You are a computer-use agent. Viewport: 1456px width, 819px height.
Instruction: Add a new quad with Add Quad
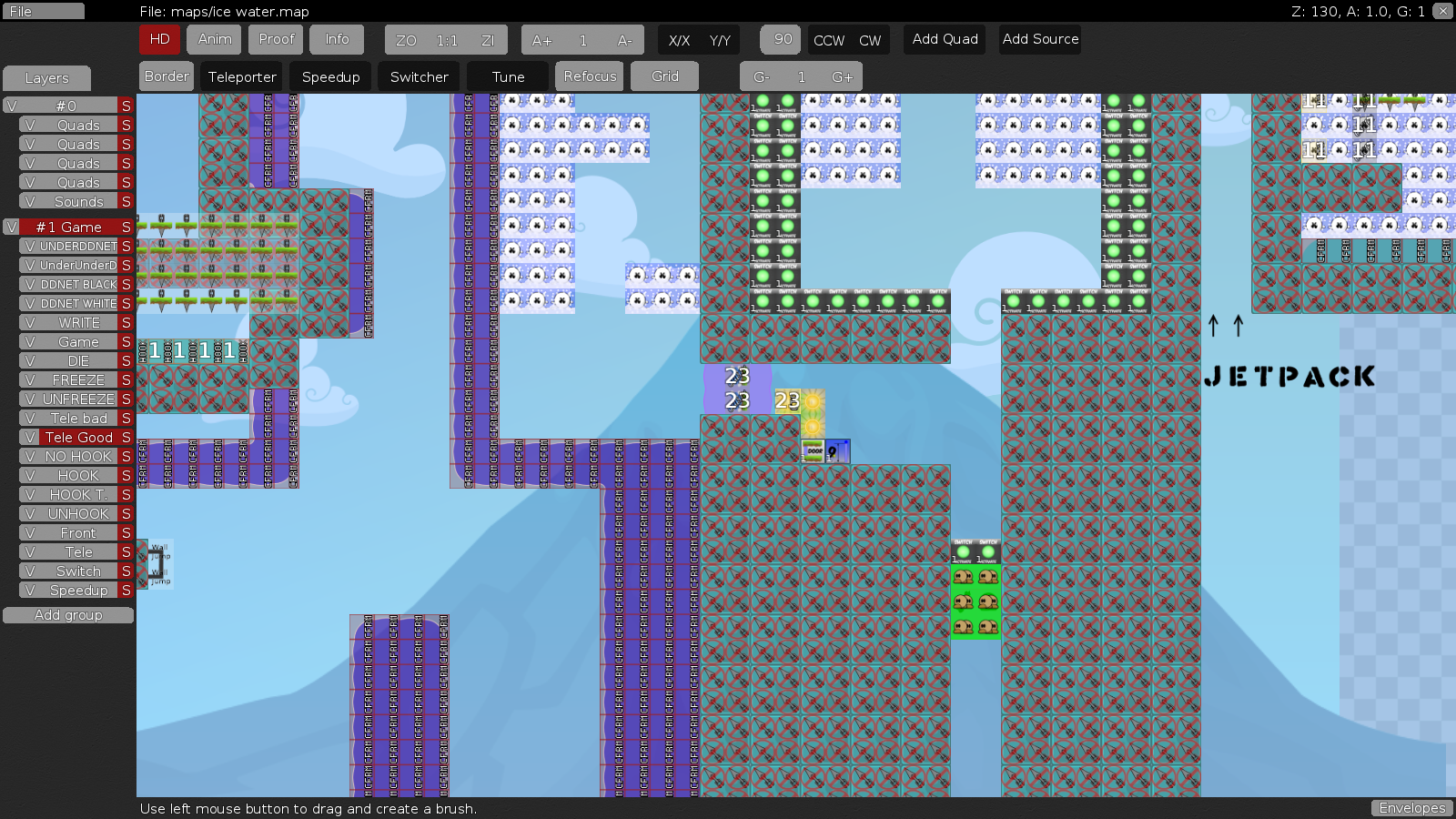944,39
